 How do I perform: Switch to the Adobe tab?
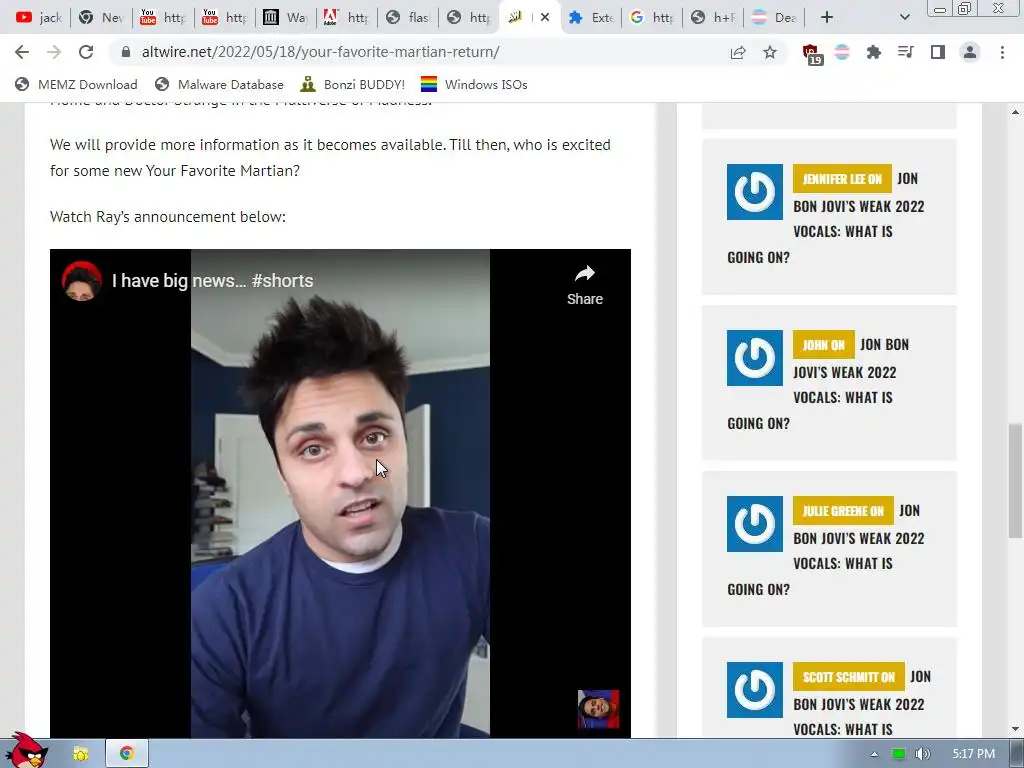347,18
